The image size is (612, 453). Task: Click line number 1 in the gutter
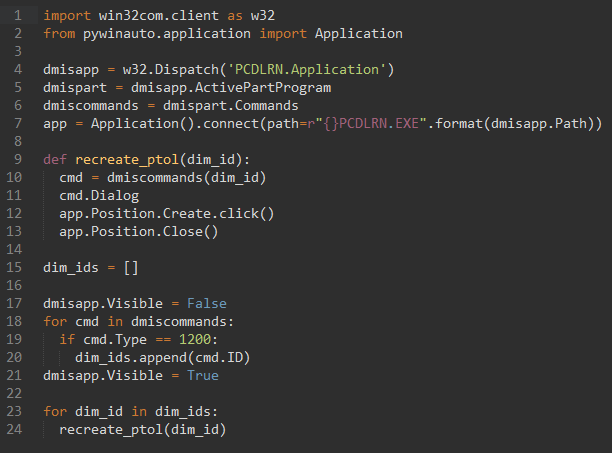click(18, 16)
